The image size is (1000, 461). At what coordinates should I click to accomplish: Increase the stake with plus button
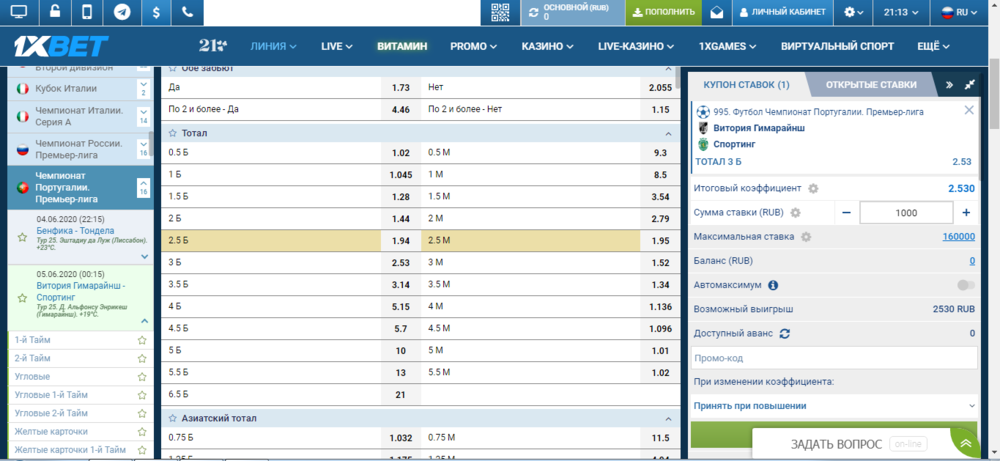(966, 212)
